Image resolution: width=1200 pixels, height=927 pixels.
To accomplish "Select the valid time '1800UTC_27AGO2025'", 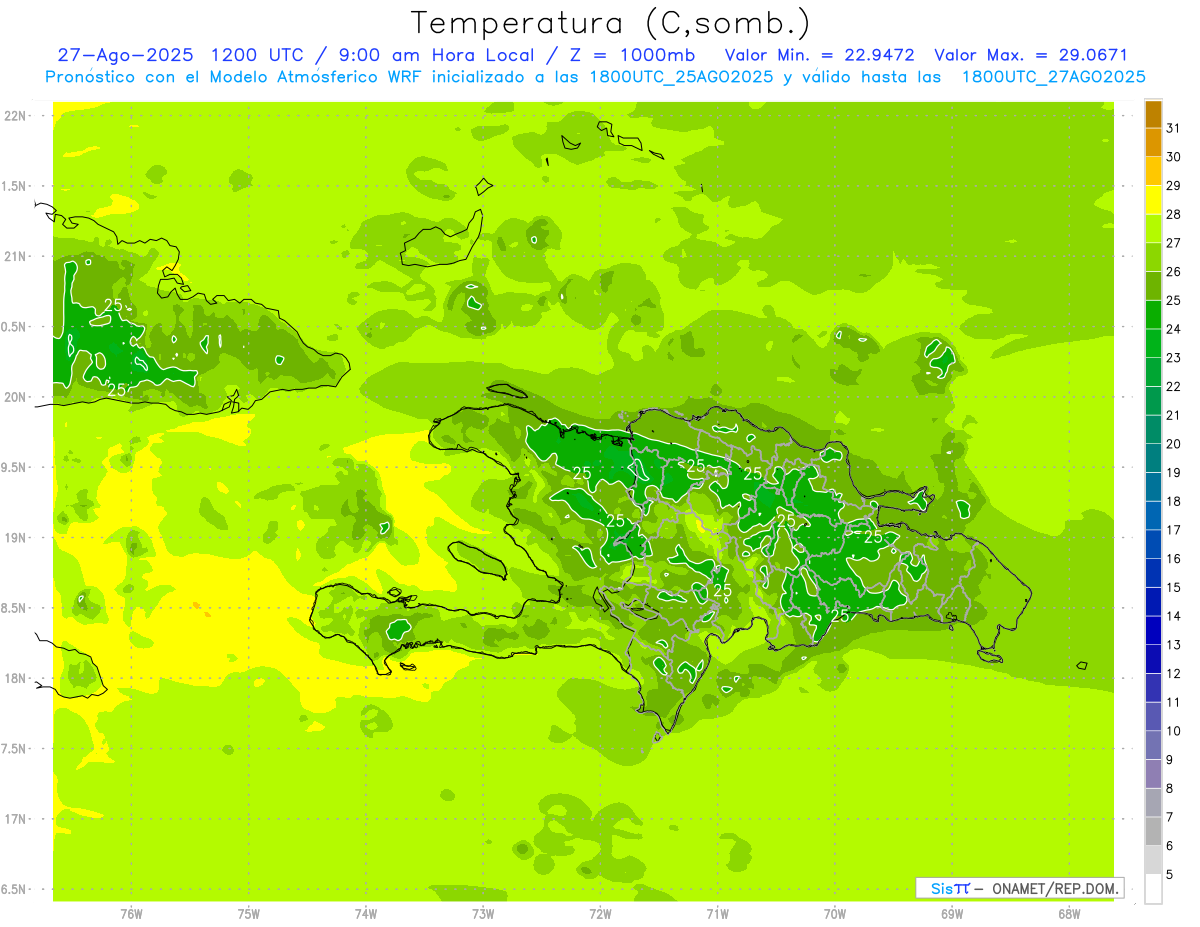I will (1053, 77).
